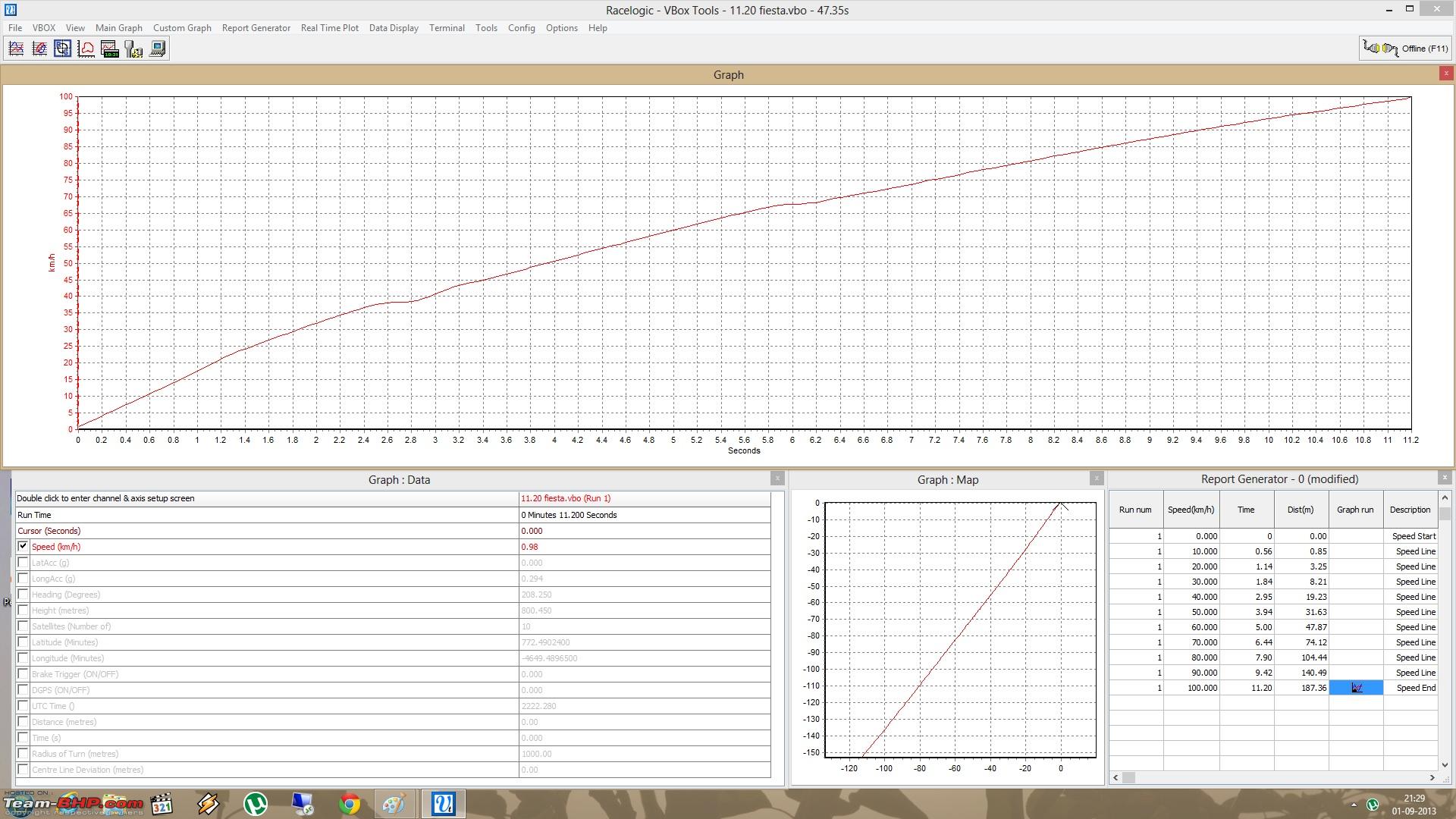Click the taskbar clock showing 21:29

pos(1414,798)
